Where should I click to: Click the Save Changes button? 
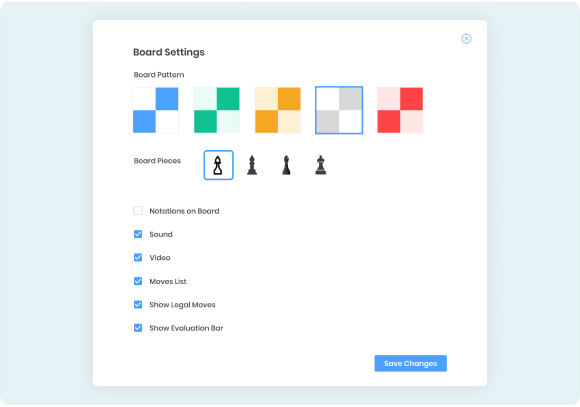point(411,363)
